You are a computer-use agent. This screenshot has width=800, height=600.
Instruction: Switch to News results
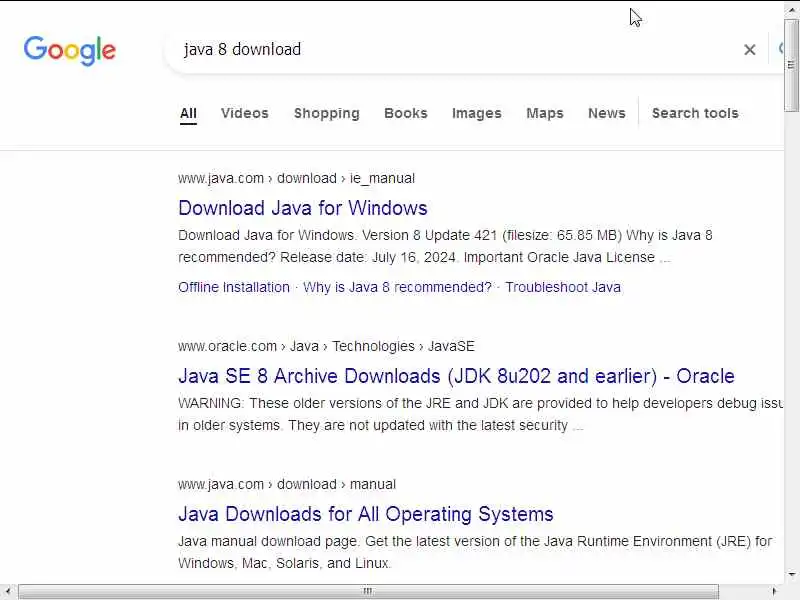(607, 113)
